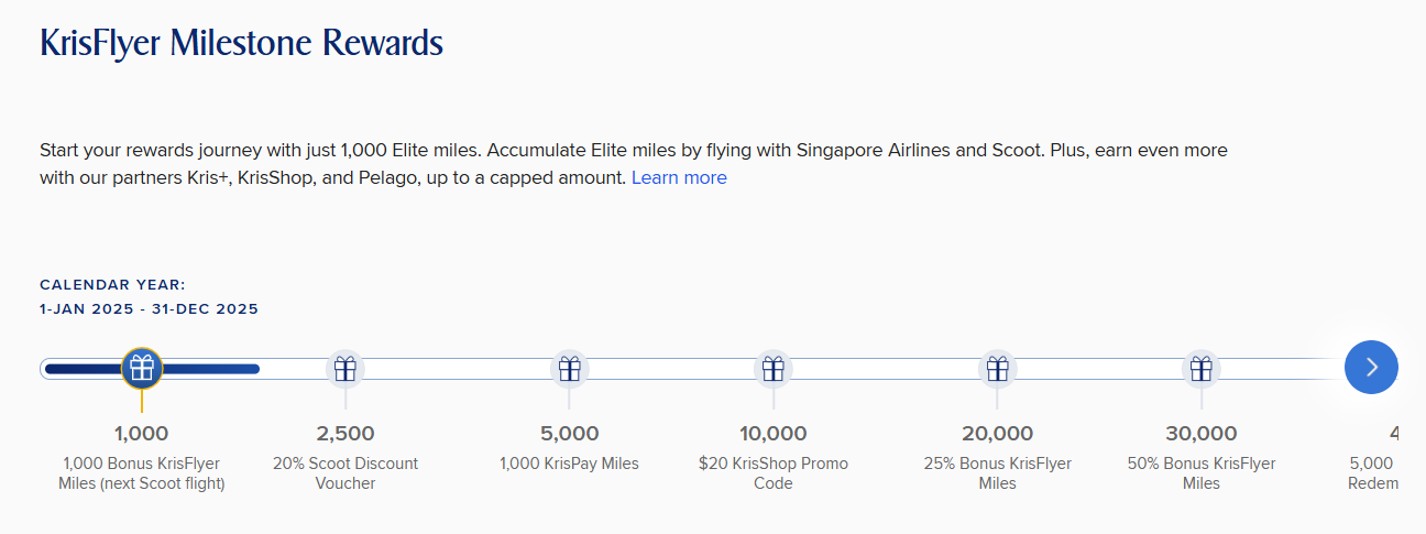Image resolution: width=1426 pixels, height=534 pixels.
Task: Select the 30,000 miles gift icon
Action: (x=1200, y=369)
